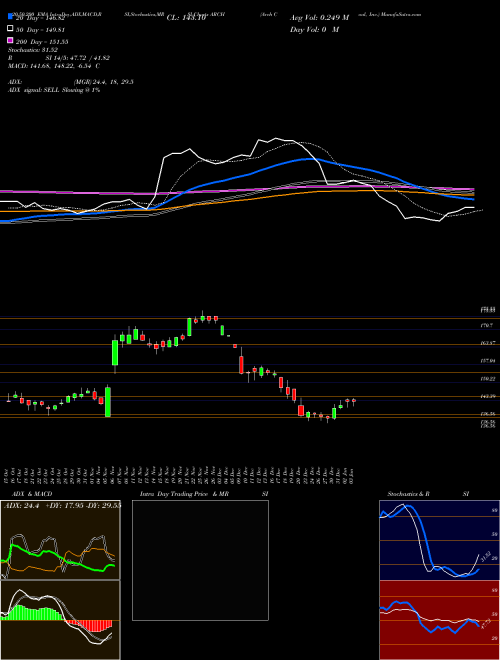
Task: Click the 'Stochastics: 31.52' reading
Action: coord(33,50)
